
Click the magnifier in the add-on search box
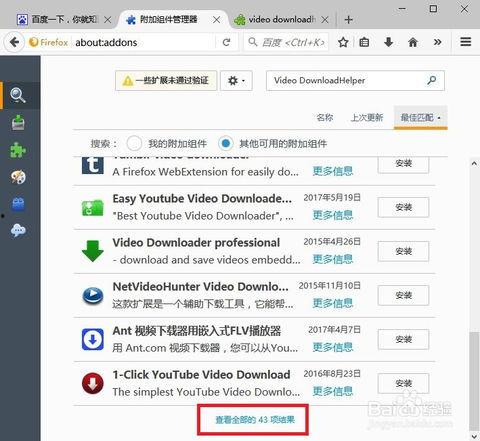point(432,80)
